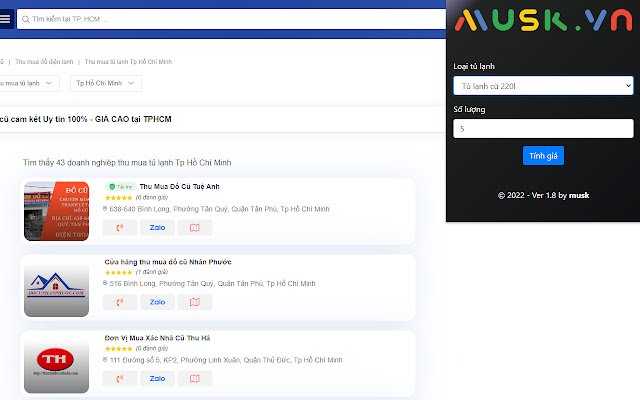This screenshot has height=400, width=640.
Task: Click 'Tìm thấy 43 doanh nghiệp' result count text
Action: pyautogui.click(x=127, y=162)
